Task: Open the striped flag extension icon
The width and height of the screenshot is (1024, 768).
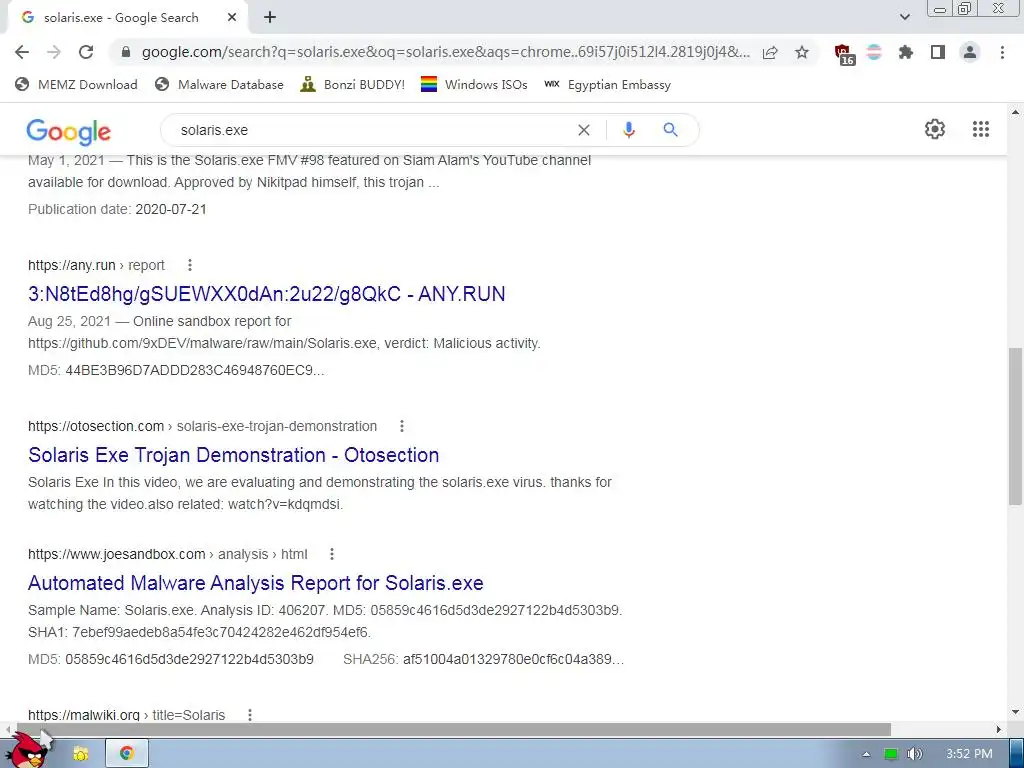Action: [874, 52]
